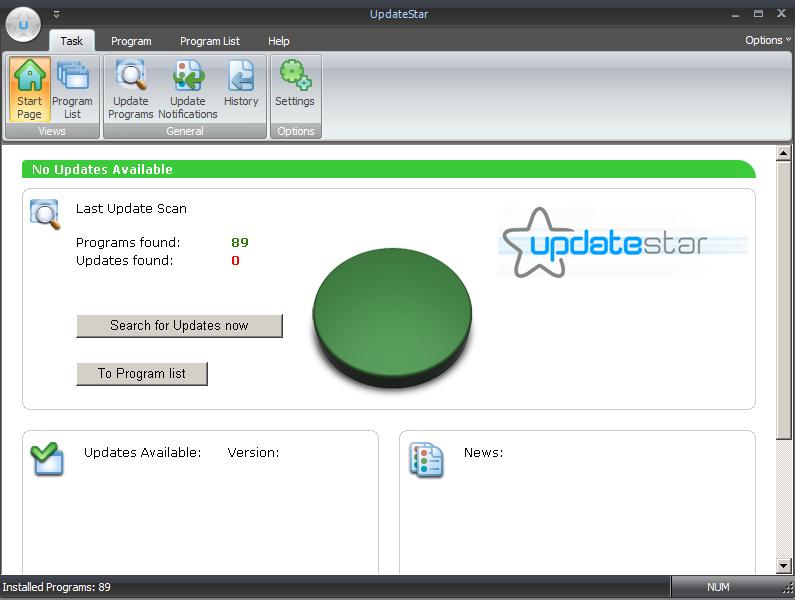
Task: Click the Updates Available checkmark icon
Action: (46, 458)
